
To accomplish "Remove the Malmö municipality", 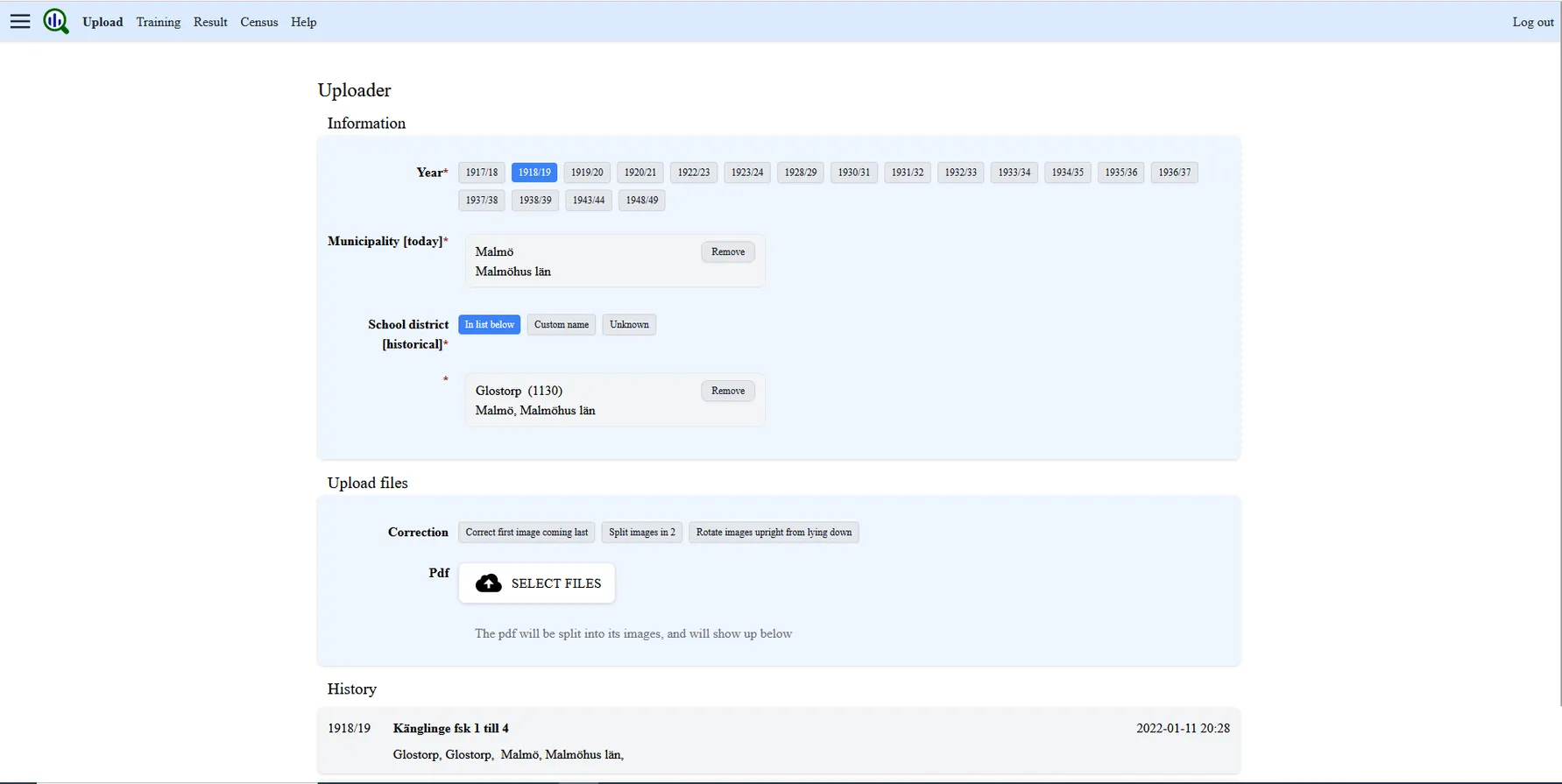I will pyautogui.click(x=727, y=252).
